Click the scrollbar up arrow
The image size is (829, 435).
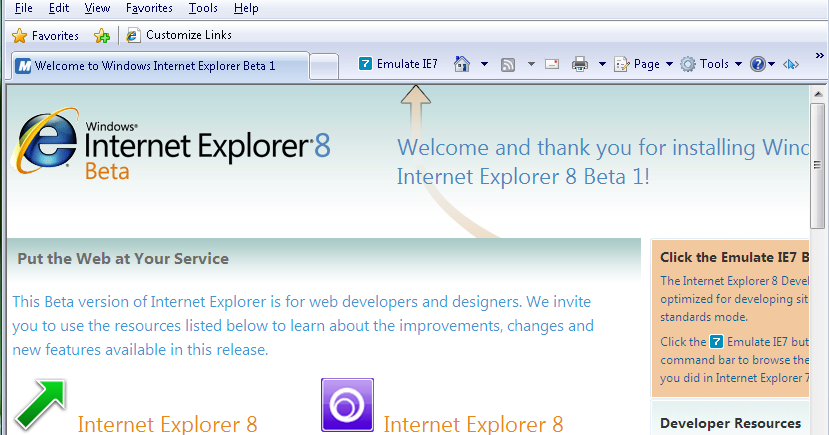point(818,94)
